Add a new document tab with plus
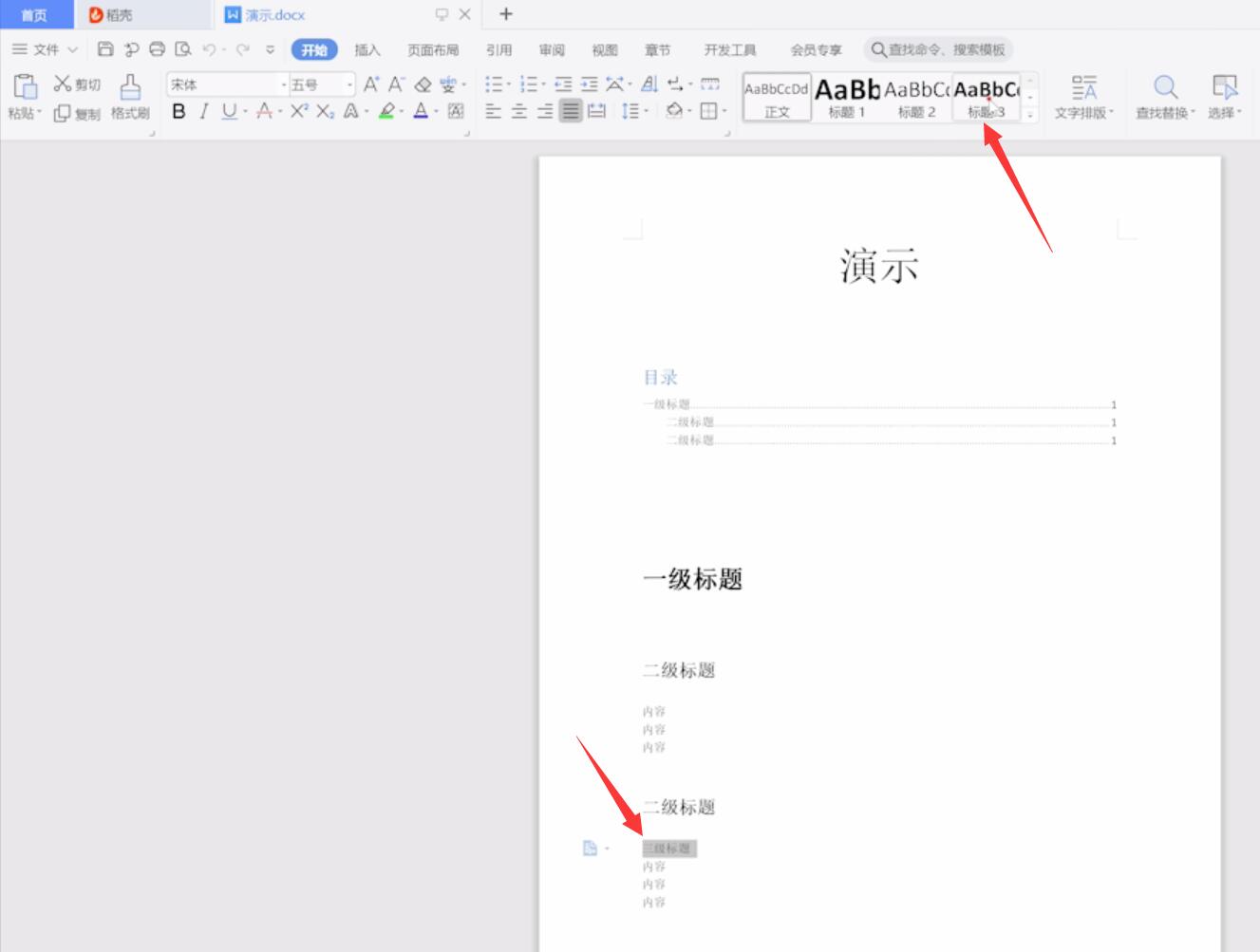The height and width of the screenshot is (952, 1260). click(506, 14)
